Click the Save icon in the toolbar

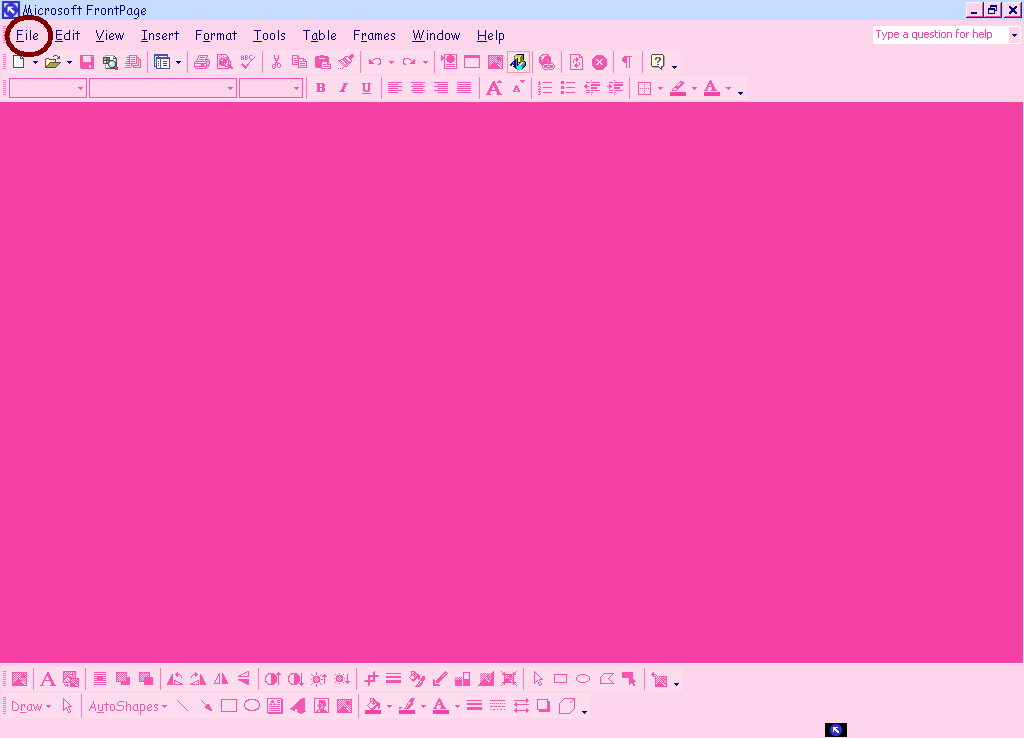pos(87,62)
